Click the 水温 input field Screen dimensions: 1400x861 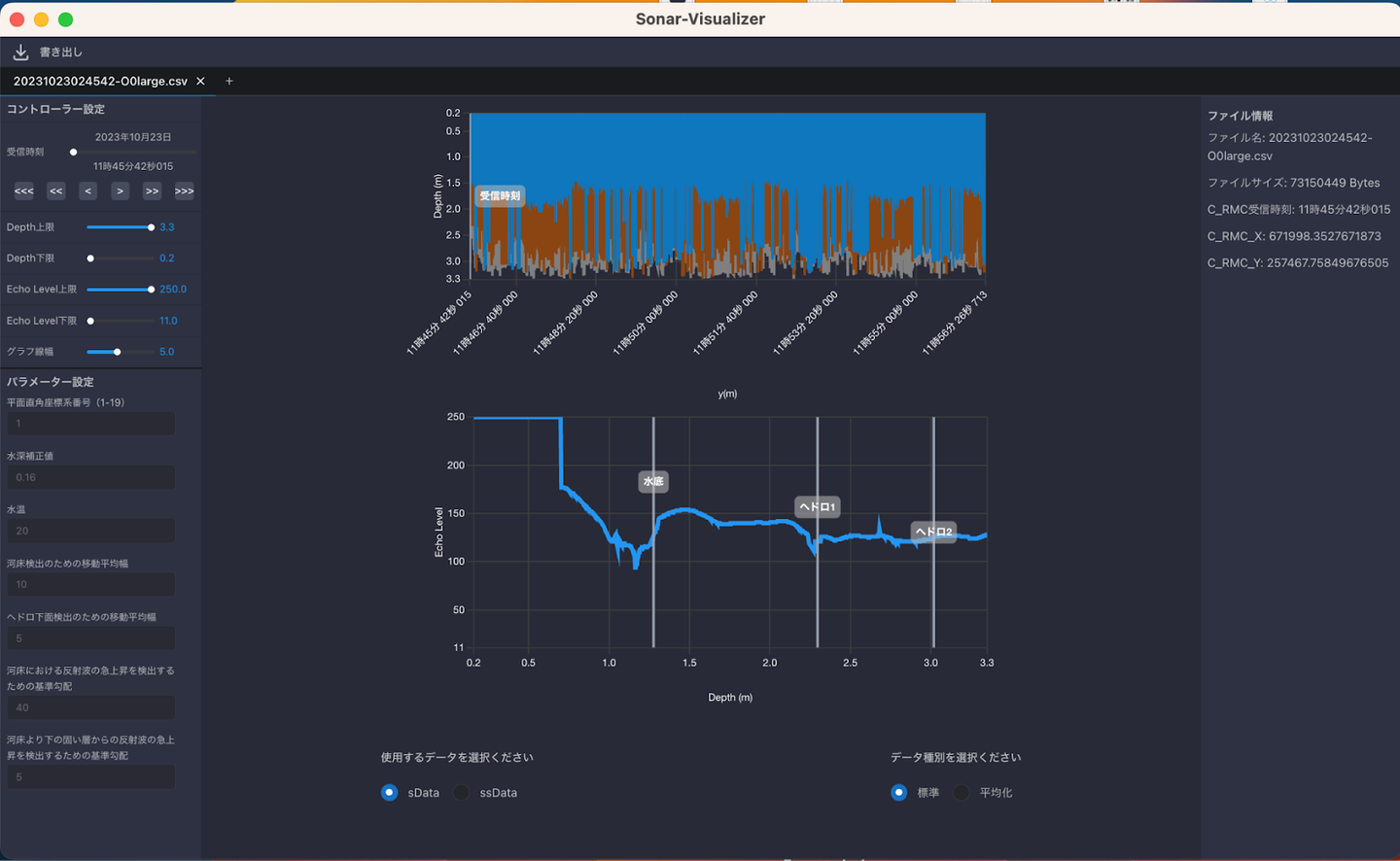91,531
